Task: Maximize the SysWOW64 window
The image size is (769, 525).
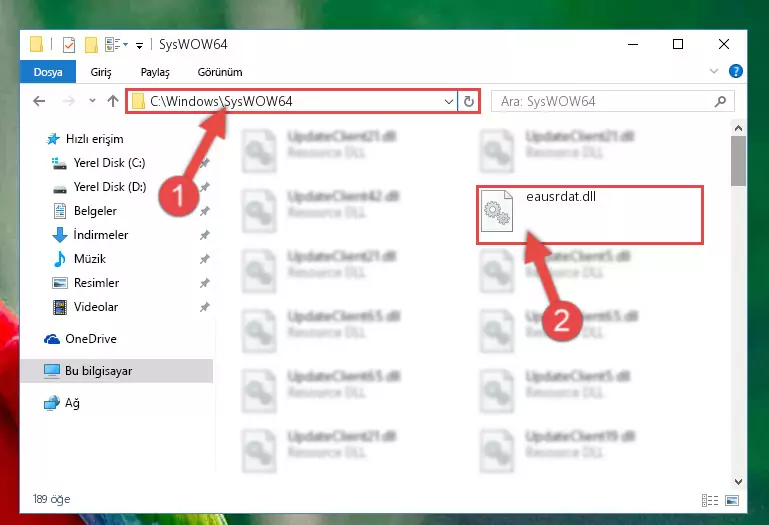Action: tap(678, 44)
